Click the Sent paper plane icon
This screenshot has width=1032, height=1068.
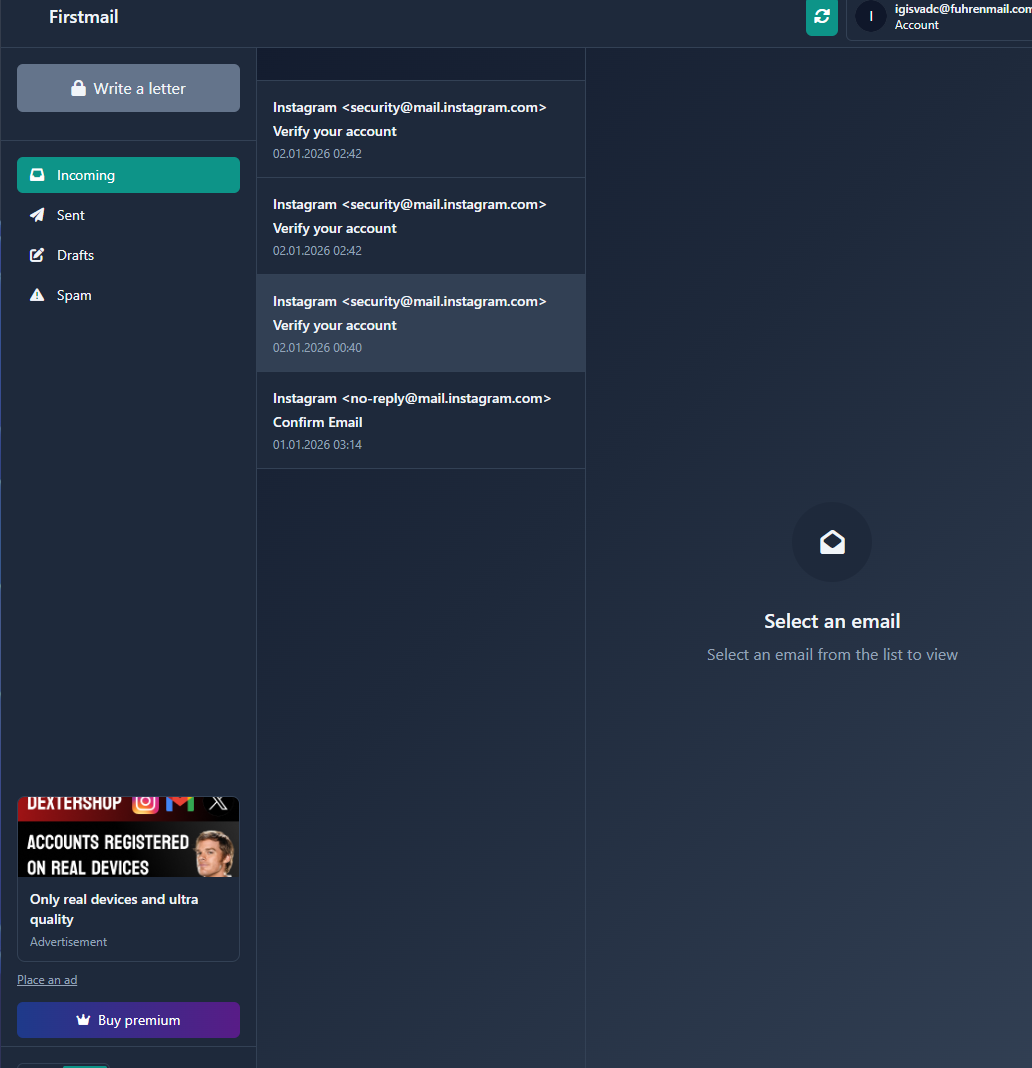[37, 215]
